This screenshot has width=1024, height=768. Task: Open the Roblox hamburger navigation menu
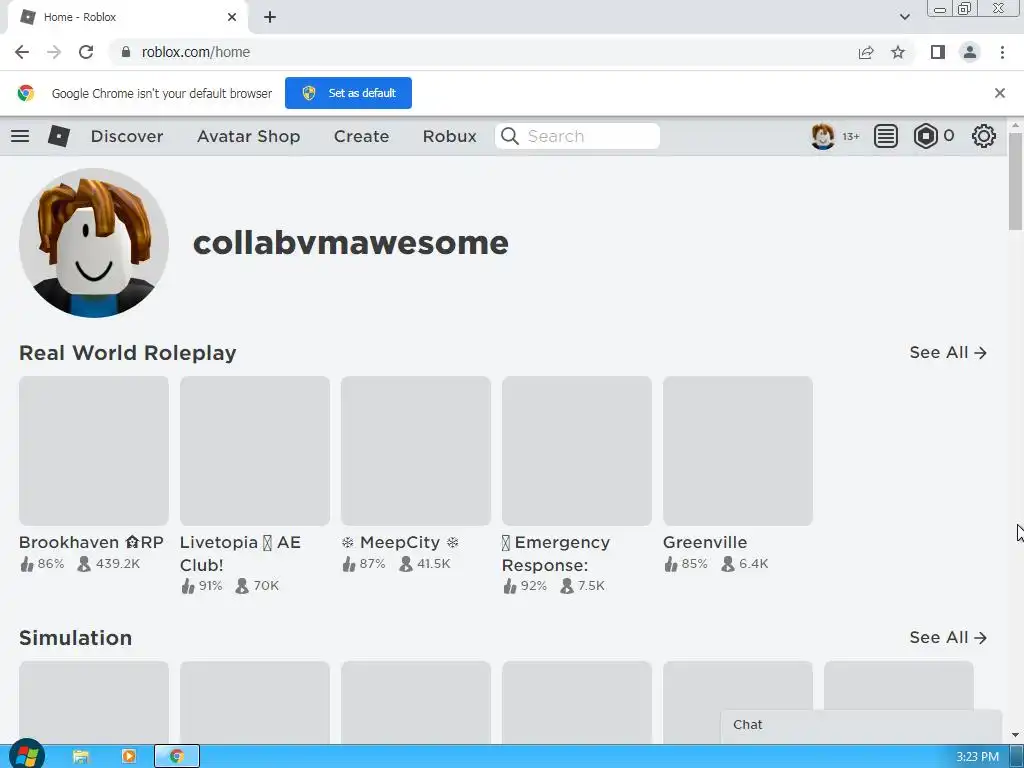pyautogui.click(x=20, y=136)
